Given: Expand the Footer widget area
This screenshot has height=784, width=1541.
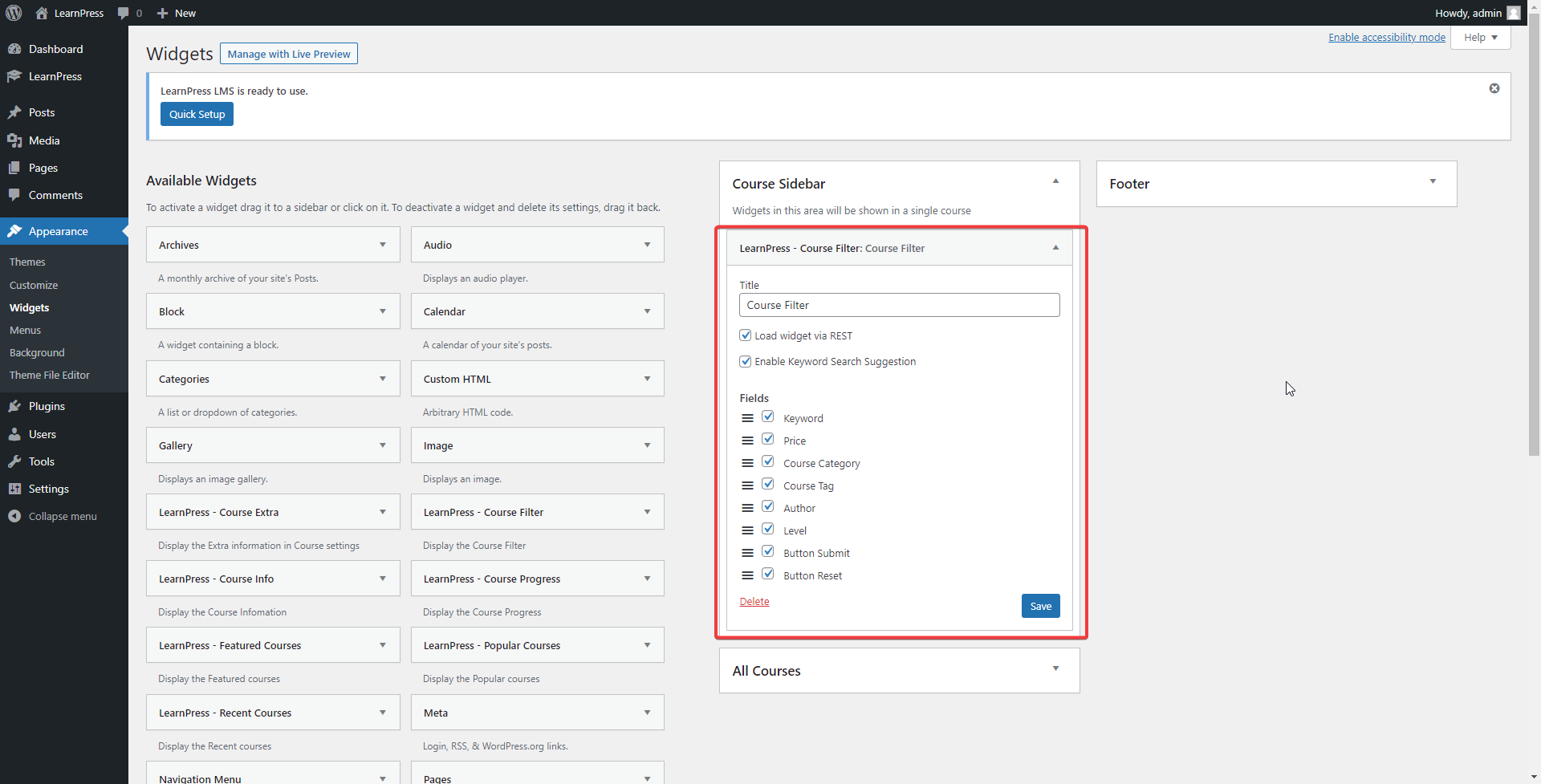Looking at the screenshot, I should click(x=1433, y=181).
